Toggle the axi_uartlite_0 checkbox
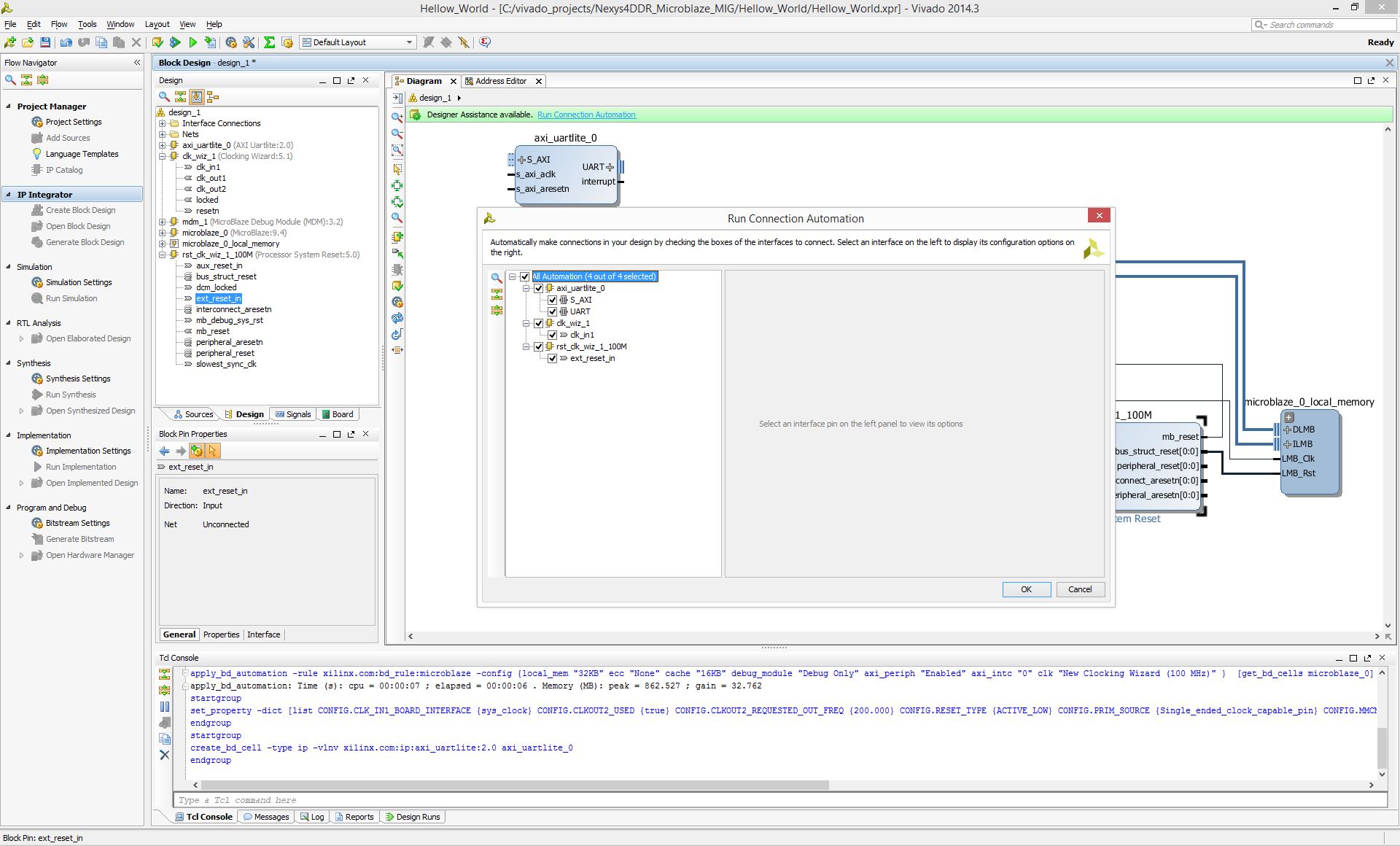This screenshot has height=846, width=1400. (x=539, y=288)
